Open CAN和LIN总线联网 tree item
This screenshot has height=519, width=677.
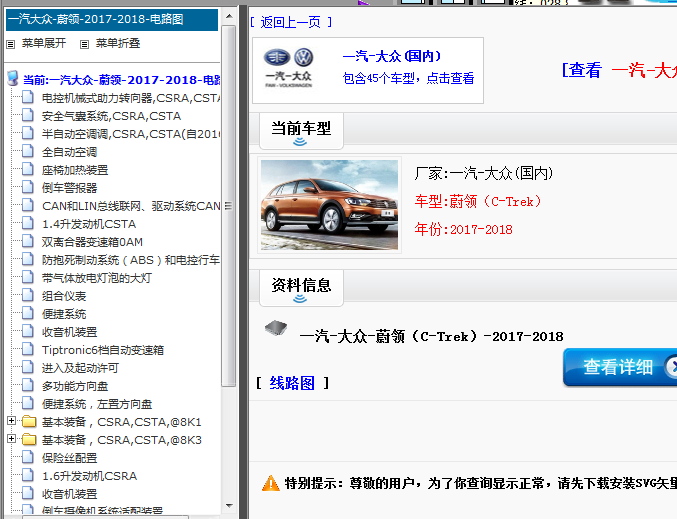[131, 206]
